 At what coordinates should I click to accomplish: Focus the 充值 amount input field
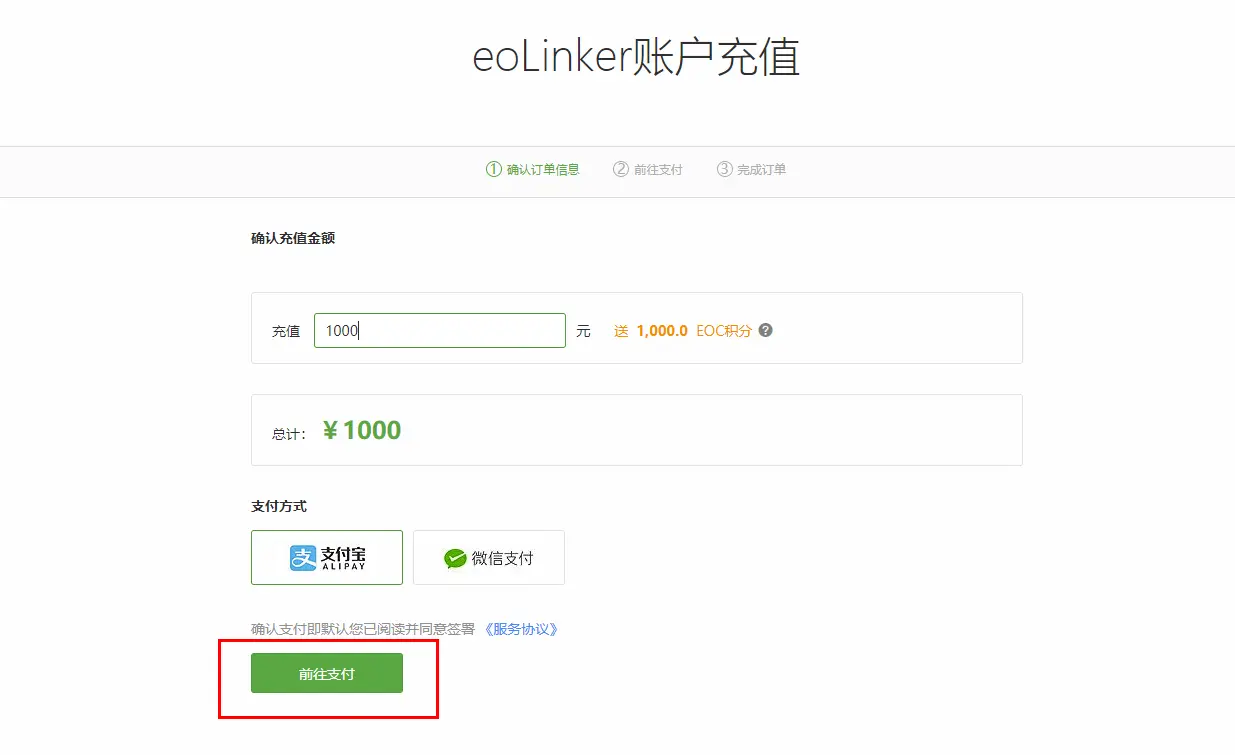(440, 330)
